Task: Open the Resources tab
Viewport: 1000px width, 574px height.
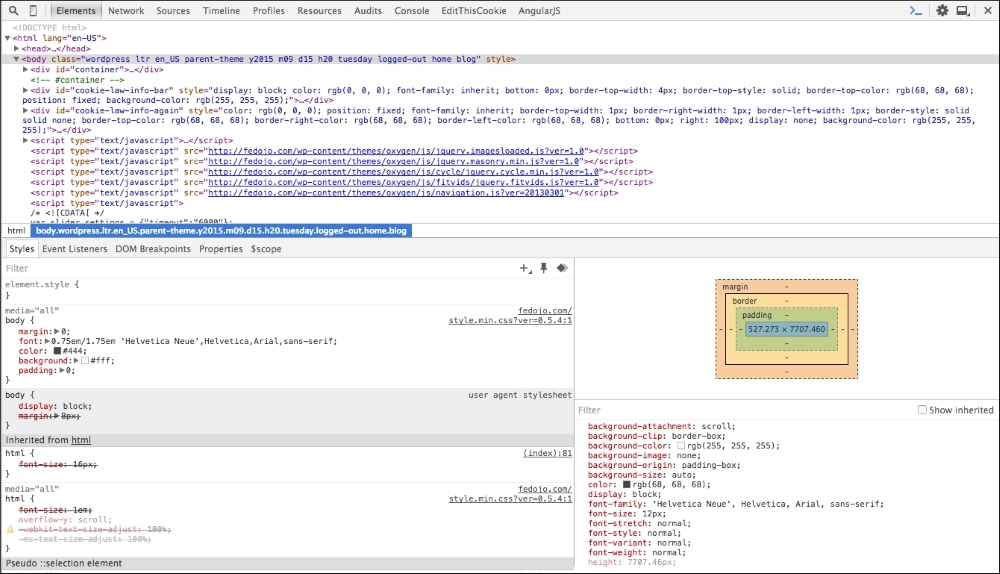Action: click(x=319, y=11)
